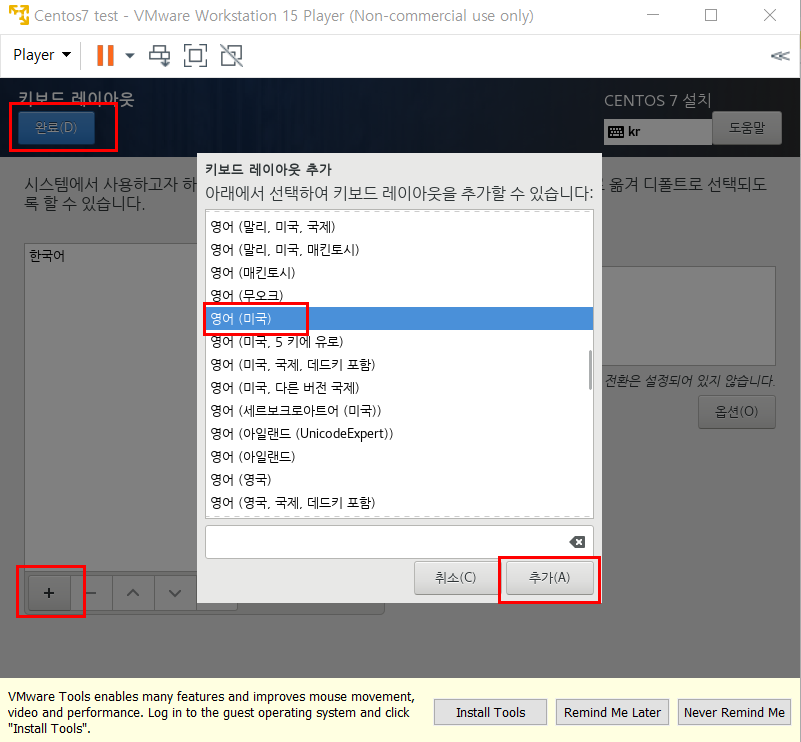Select 영어 (세르보크로아트어 (미국)) layout

(399, 411)
